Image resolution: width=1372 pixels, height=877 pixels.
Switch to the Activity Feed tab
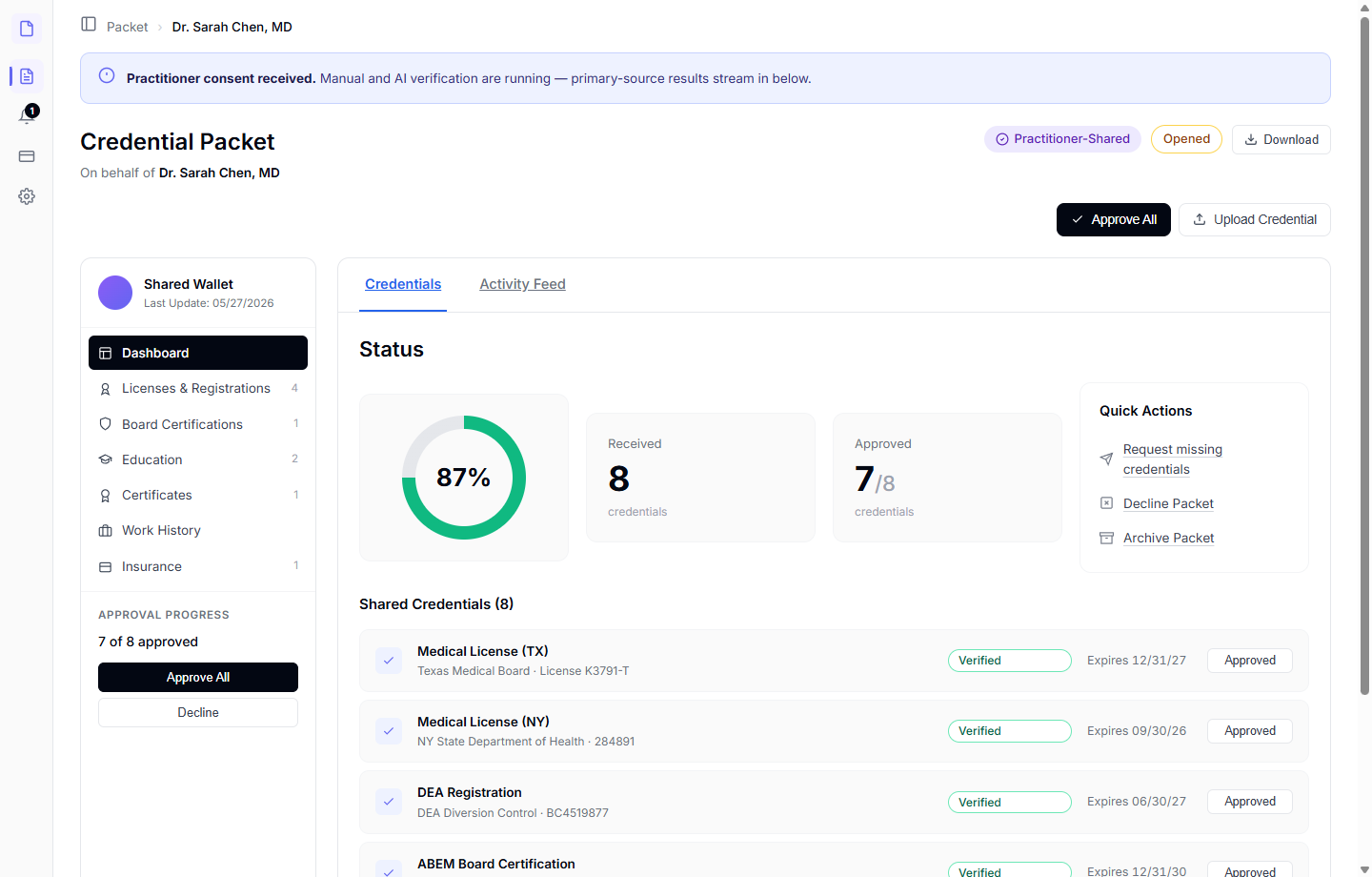coord(522,284)
